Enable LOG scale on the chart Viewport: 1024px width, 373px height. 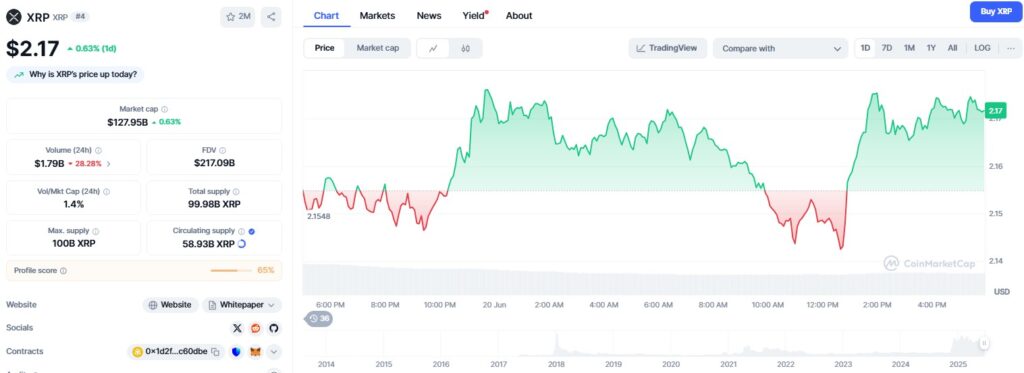982,48
